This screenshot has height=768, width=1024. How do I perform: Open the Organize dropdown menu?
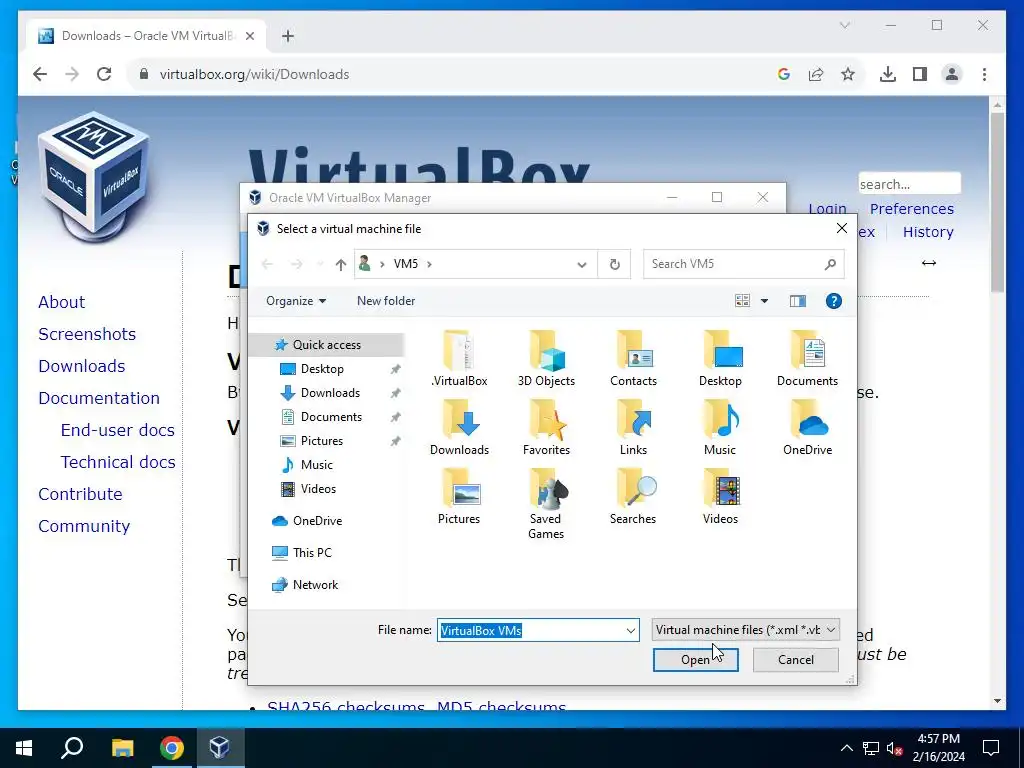pos(296,301)
